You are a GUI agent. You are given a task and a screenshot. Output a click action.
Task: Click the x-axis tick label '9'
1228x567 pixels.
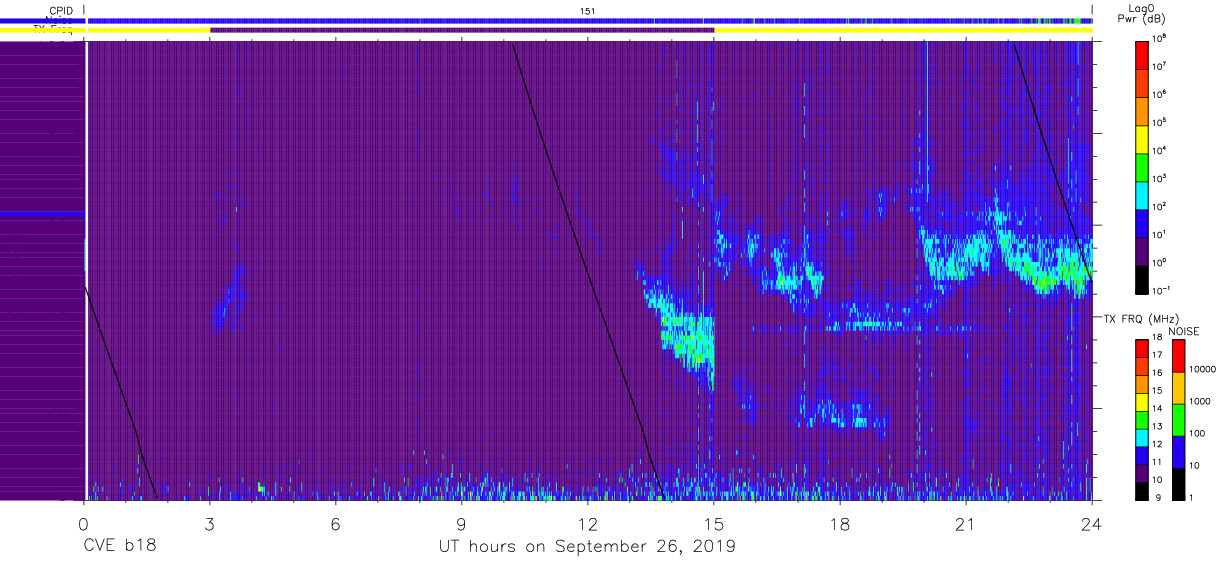point(461,523)
